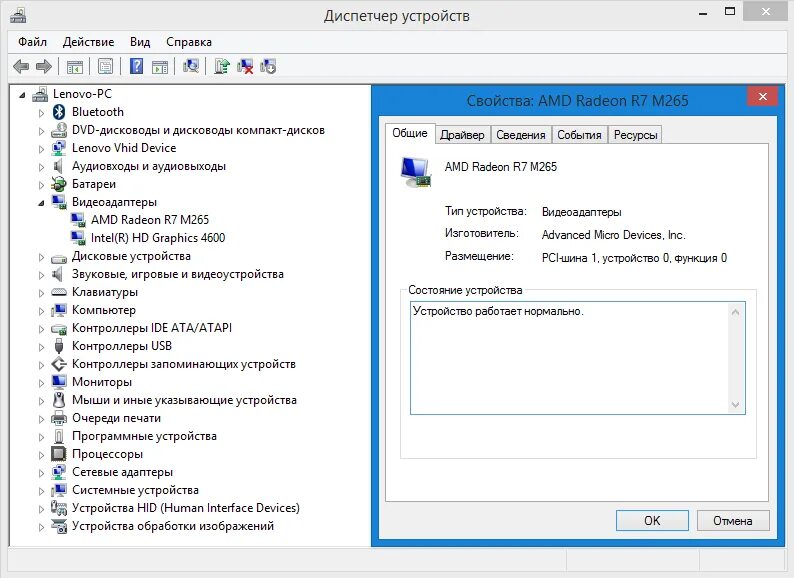794x578 pixels.
Task: Switch to the Драйвер tab
Action: [x=462, y=135]
